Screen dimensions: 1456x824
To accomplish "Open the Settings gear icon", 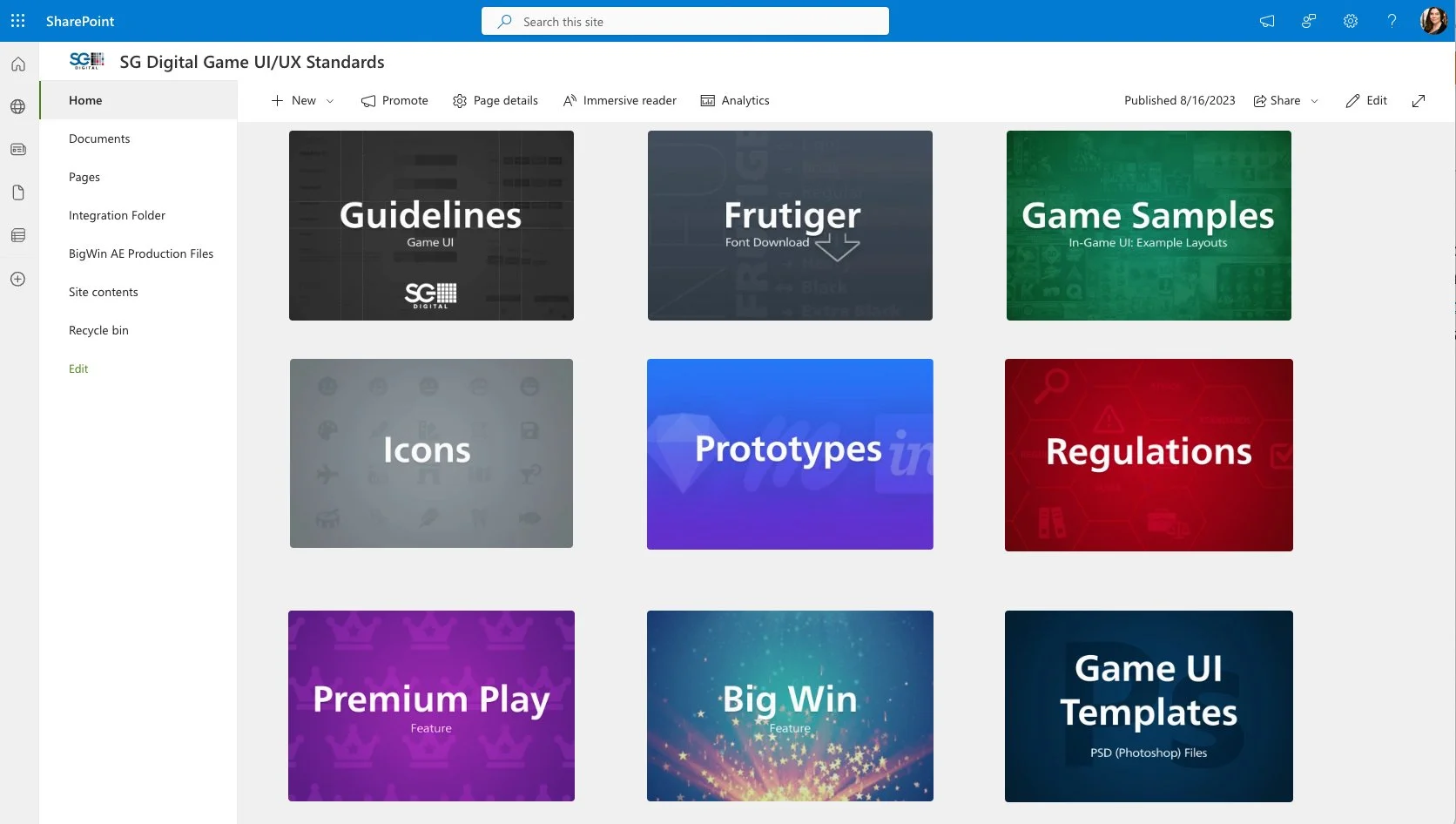I will 1351,21.
